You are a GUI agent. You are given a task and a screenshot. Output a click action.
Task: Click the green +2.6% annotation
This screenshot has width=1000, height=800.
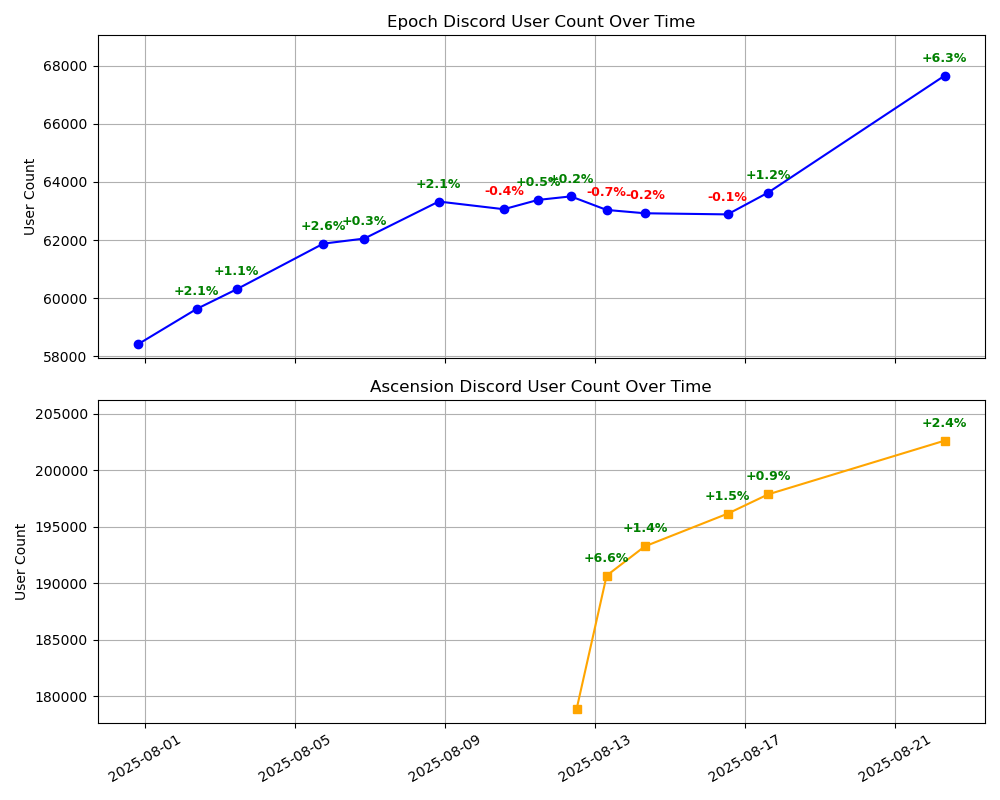[x=323, y=226]
